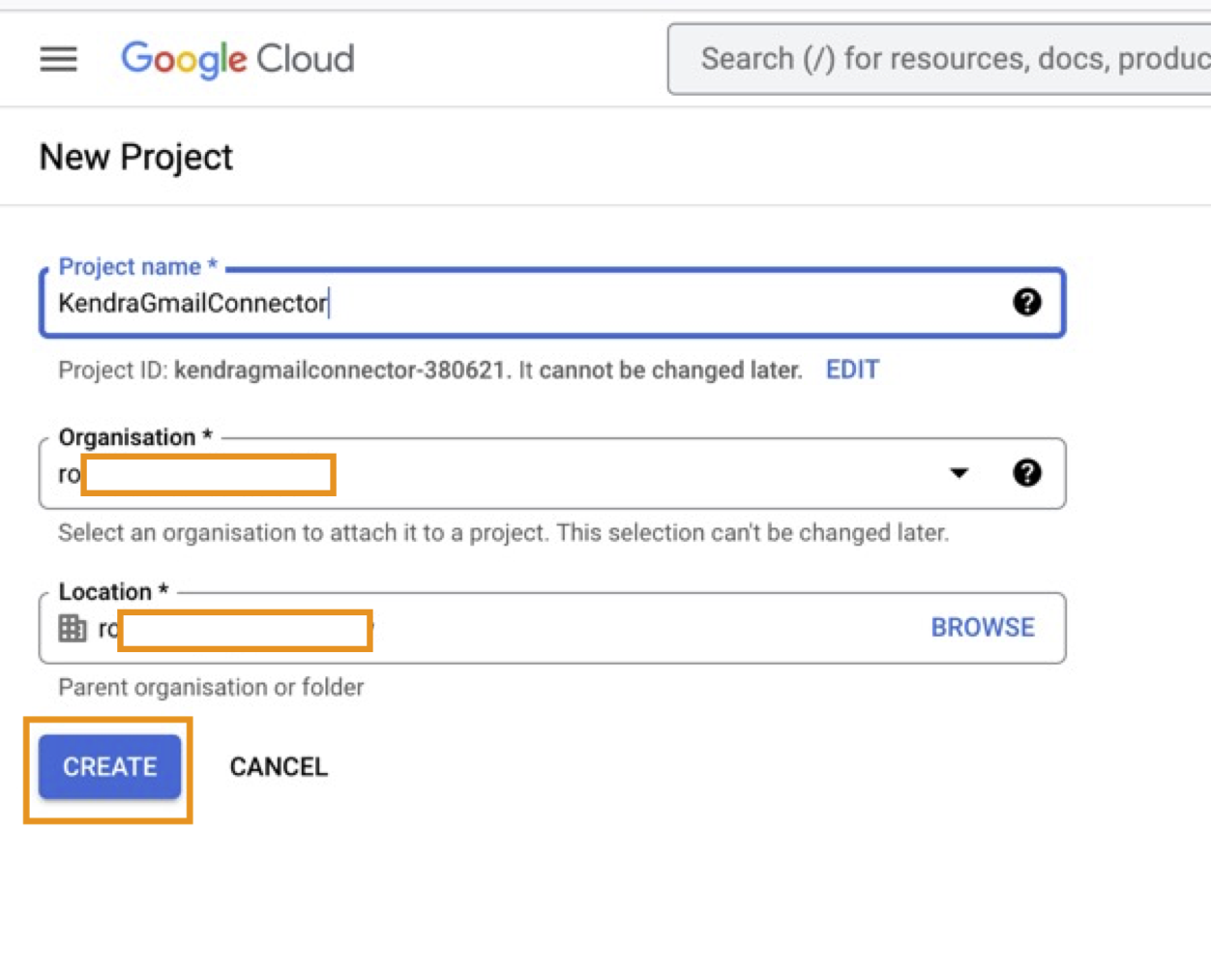The height and width of the screenshot is (980, 1211).
Task: Click the building icon in Location field
Action: 73,628
